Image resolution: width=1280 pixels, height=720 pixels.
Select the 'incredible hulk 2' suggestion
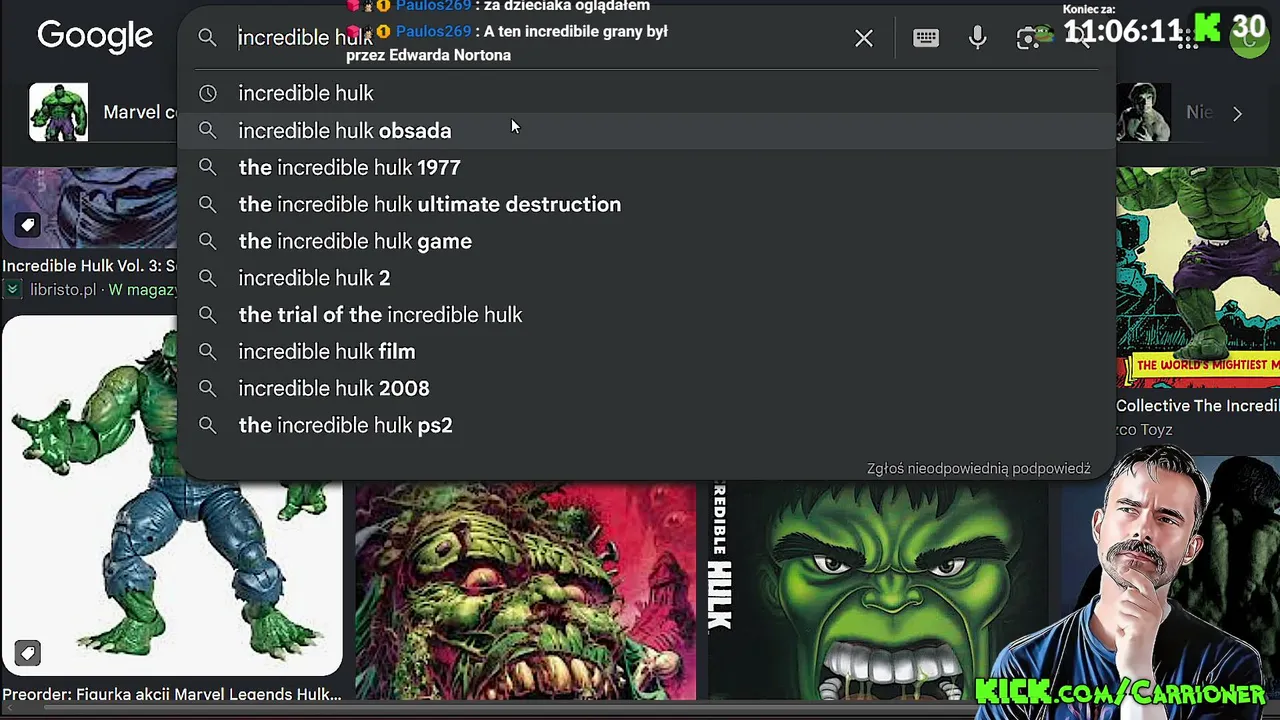[x=646, y=278]
